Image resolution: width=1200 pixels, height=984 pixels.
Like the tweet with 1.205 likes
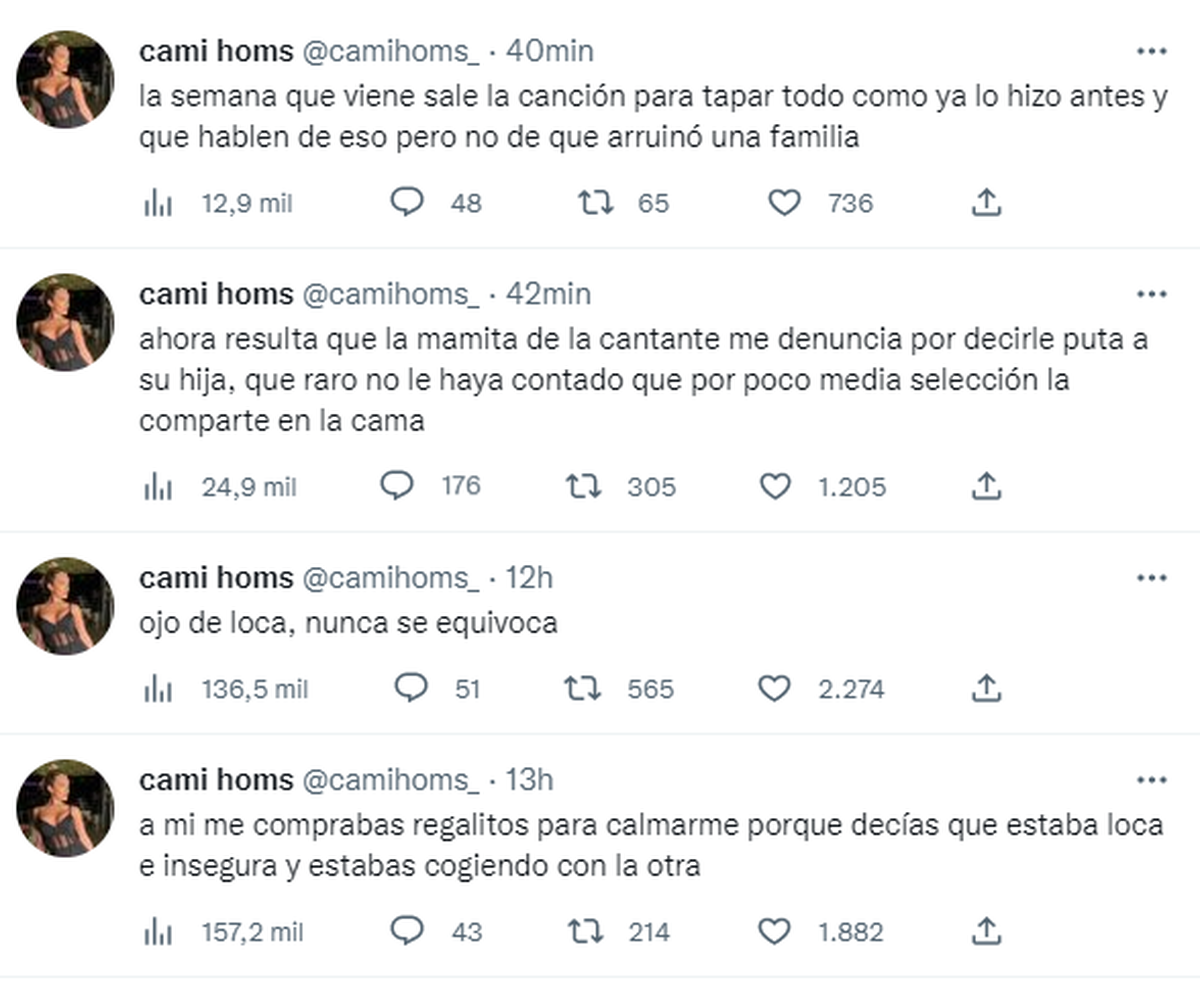coord(775,486)
